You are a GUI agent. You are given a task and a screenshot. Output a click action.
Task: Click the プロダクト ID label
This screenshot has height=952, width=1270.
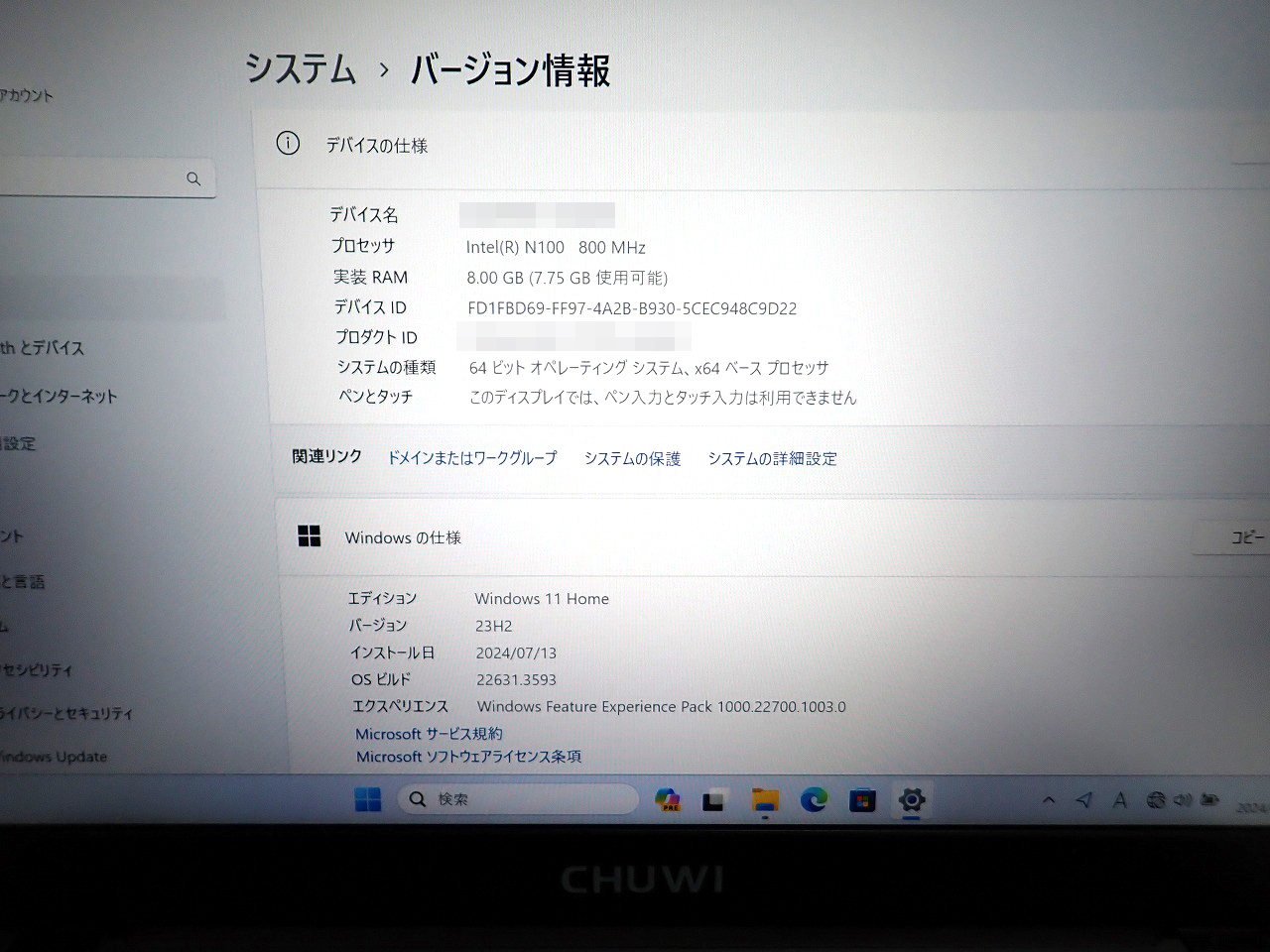click(x=376, y=337)
